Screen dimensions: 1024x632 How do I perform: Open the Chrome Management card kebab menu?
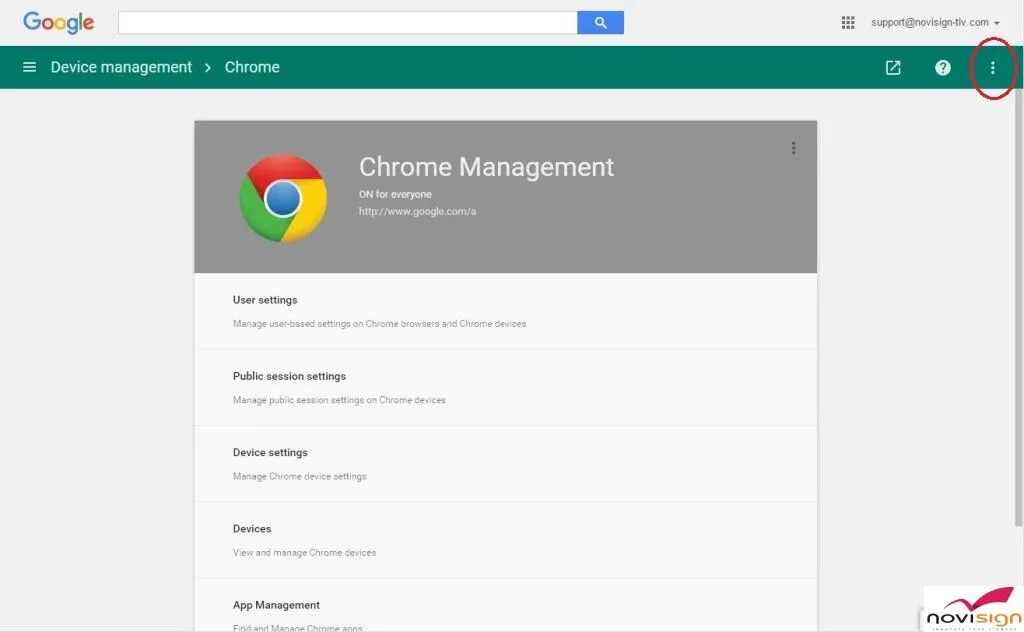click(793, 147)
